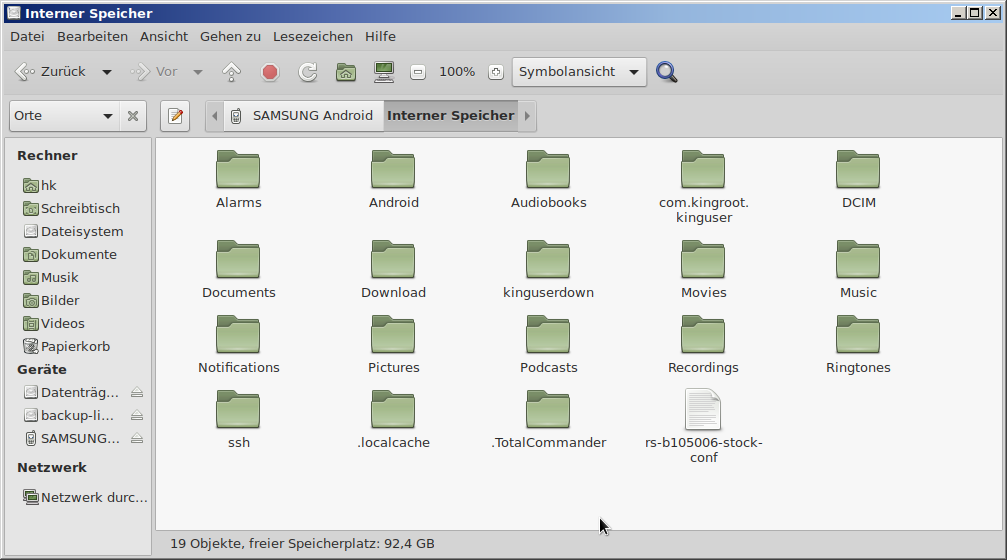The height and width of the screenshot is (560, 1007).
Task: Click the magnifying glass search icon
Action: click(667, 72)
